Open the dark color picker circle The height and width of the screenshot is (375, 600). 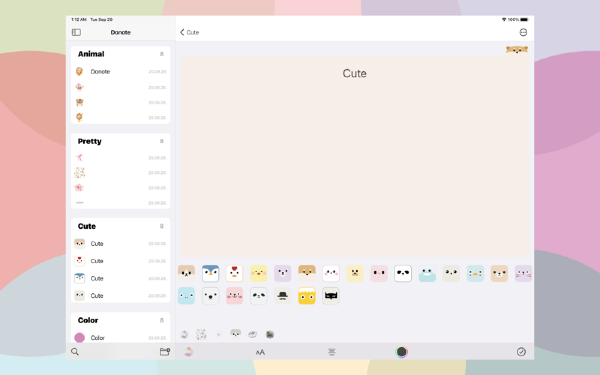coord(401,352)
